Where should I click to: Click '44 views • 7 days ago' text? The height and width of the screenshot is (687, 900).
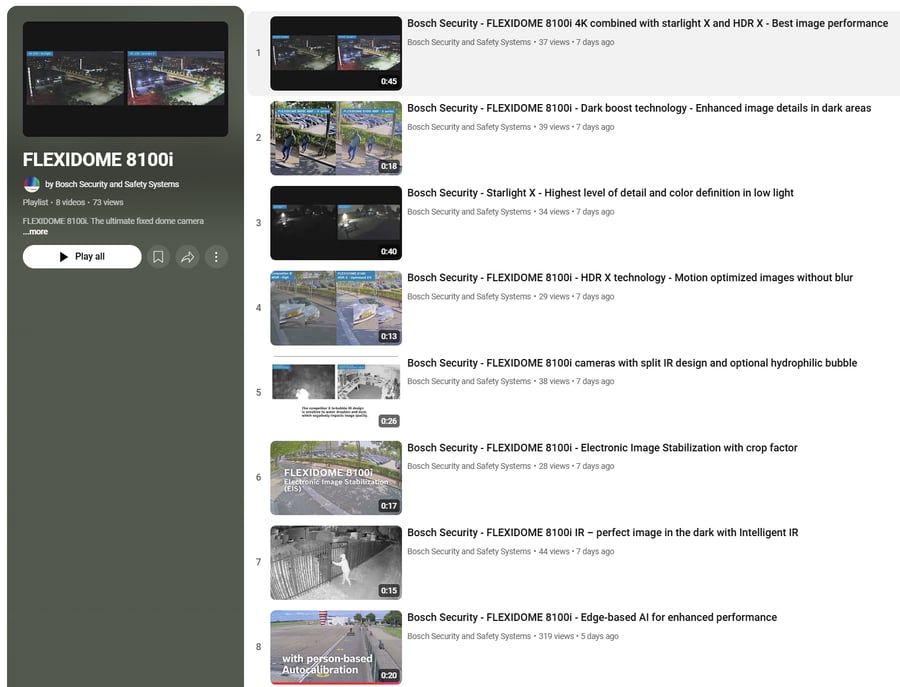pos(576,552)
